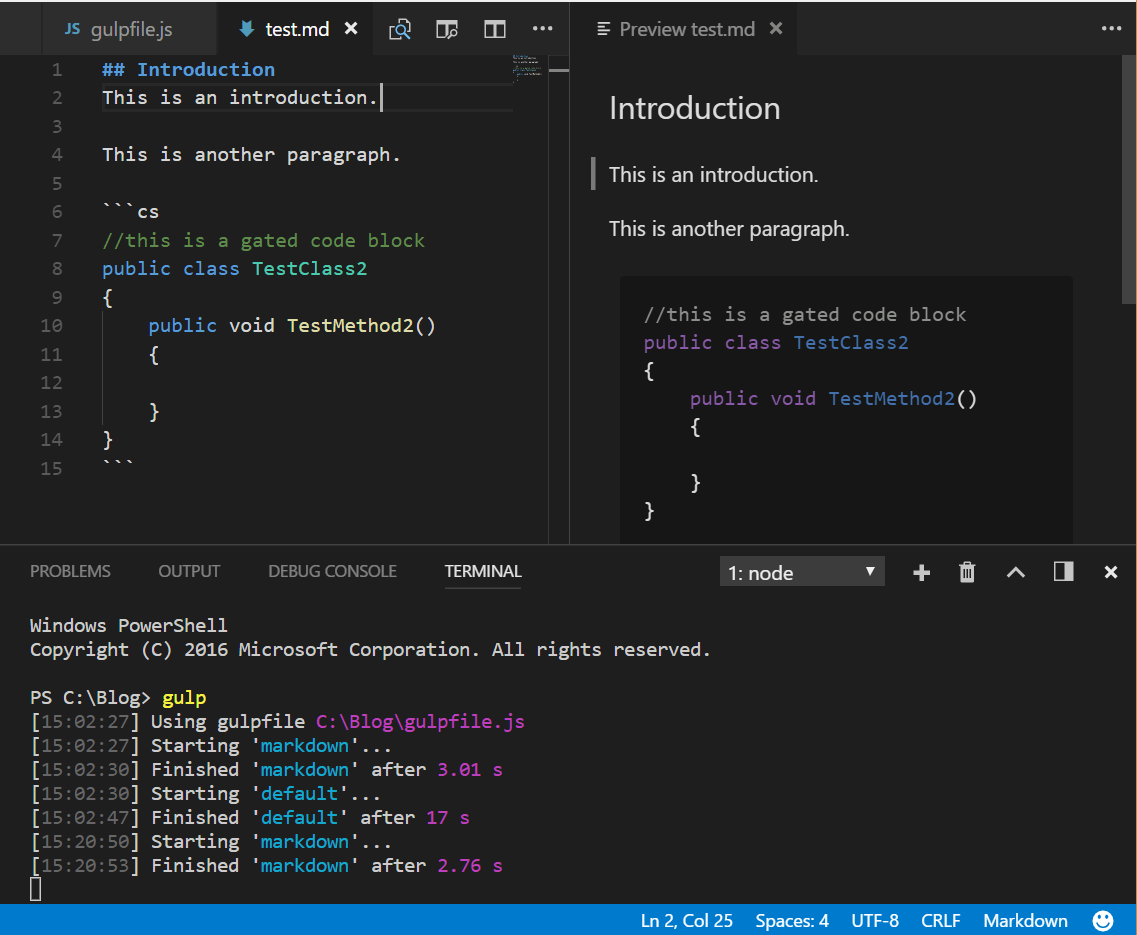The image size is (1137, 935).
Task: Click the Open Preview icon in editor toolbar
Action: pos(400,29)
